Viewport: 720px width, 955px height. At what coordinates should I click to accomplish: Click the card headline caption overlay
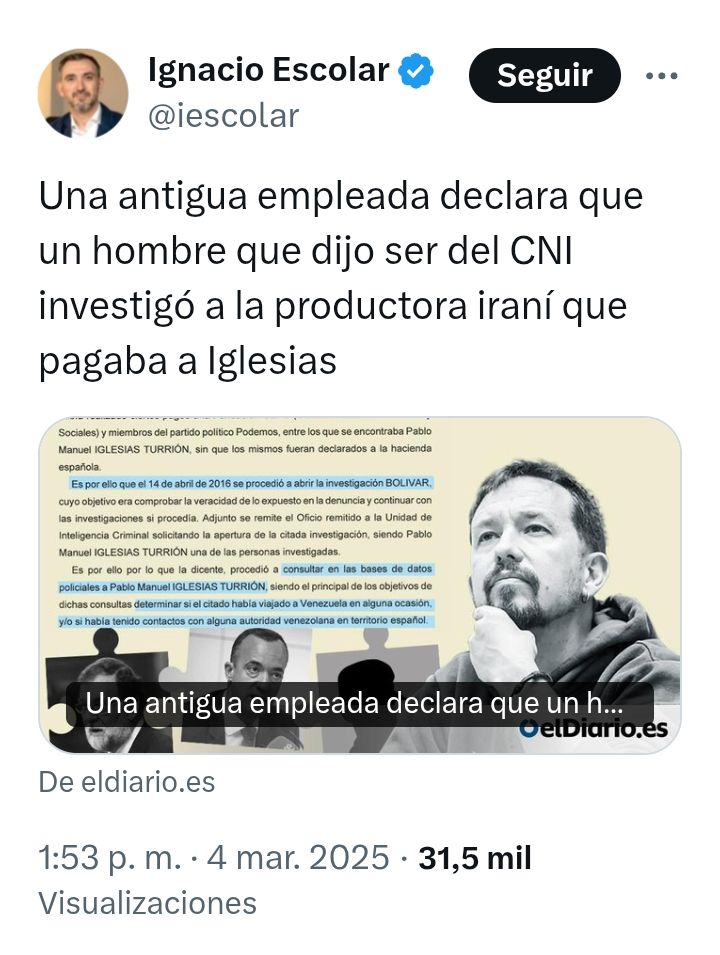coord(359,703)
